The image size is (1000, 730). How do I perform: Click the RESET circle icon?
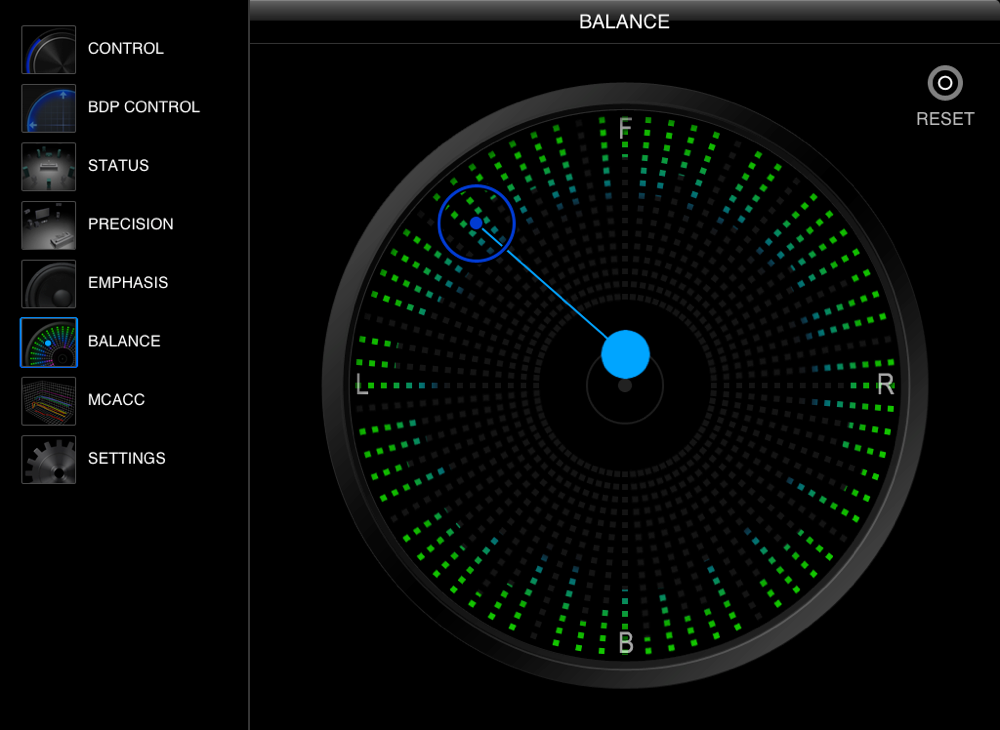(x=945, y=83)
